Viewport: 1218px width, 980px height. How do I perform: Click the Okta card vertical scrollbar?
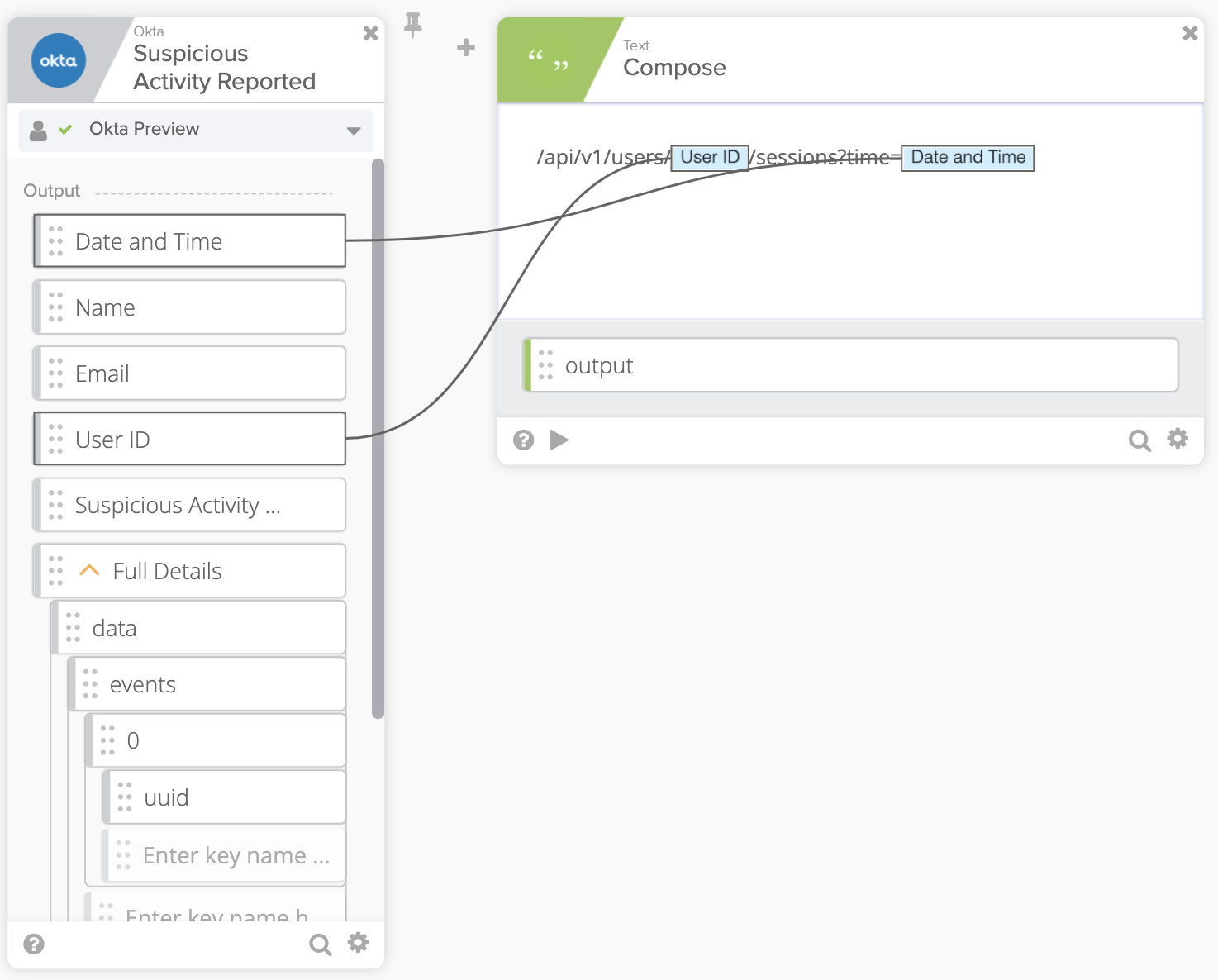[378, 438]
